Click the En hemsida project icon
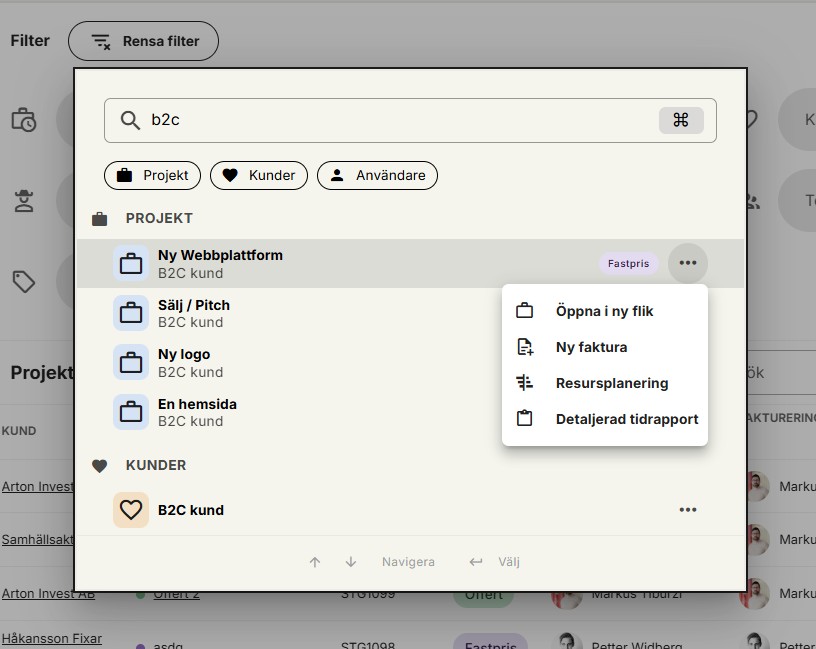 (131, 412)
